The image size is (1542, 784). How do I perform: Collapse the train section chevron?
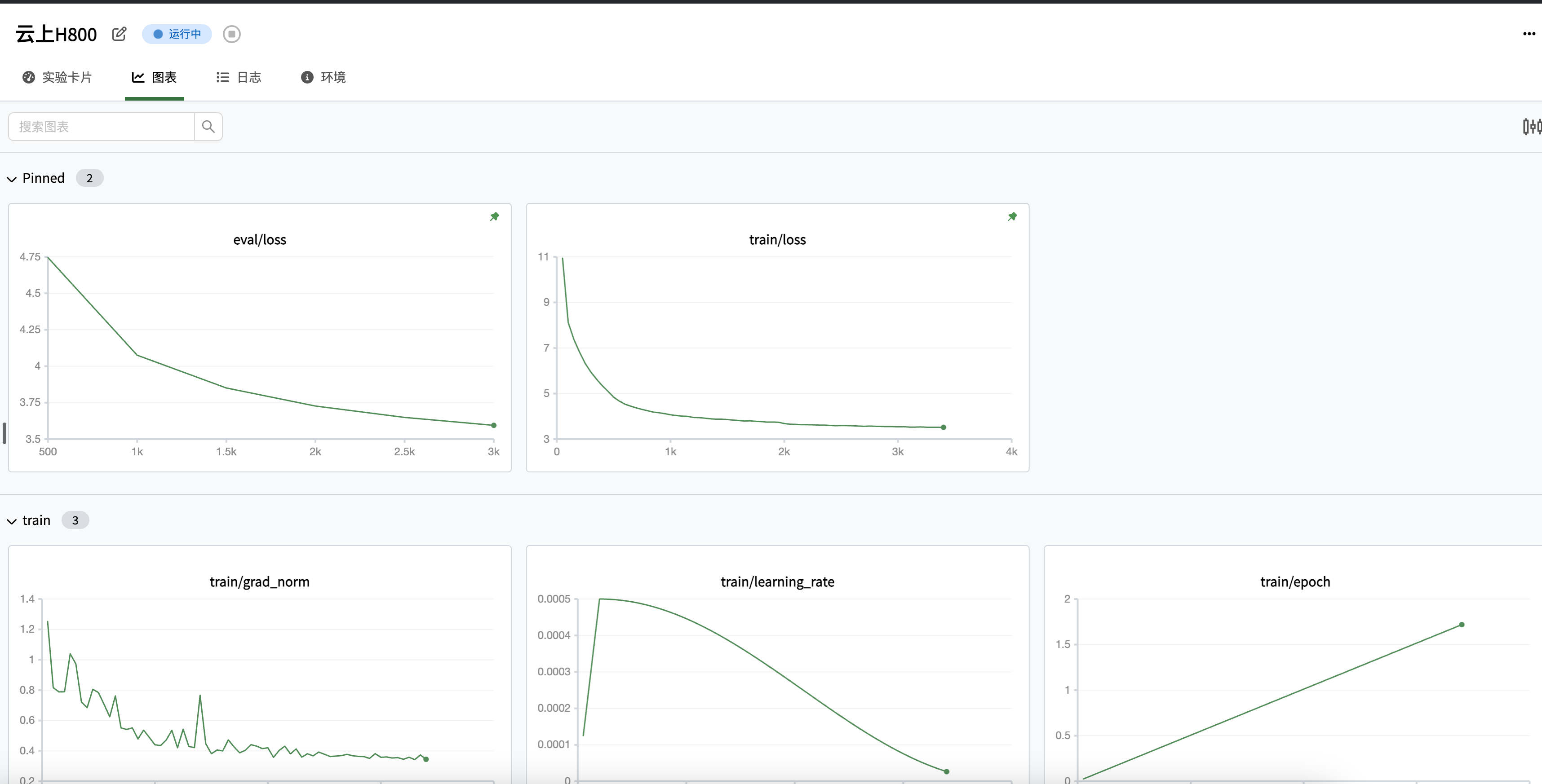[11, 521]
